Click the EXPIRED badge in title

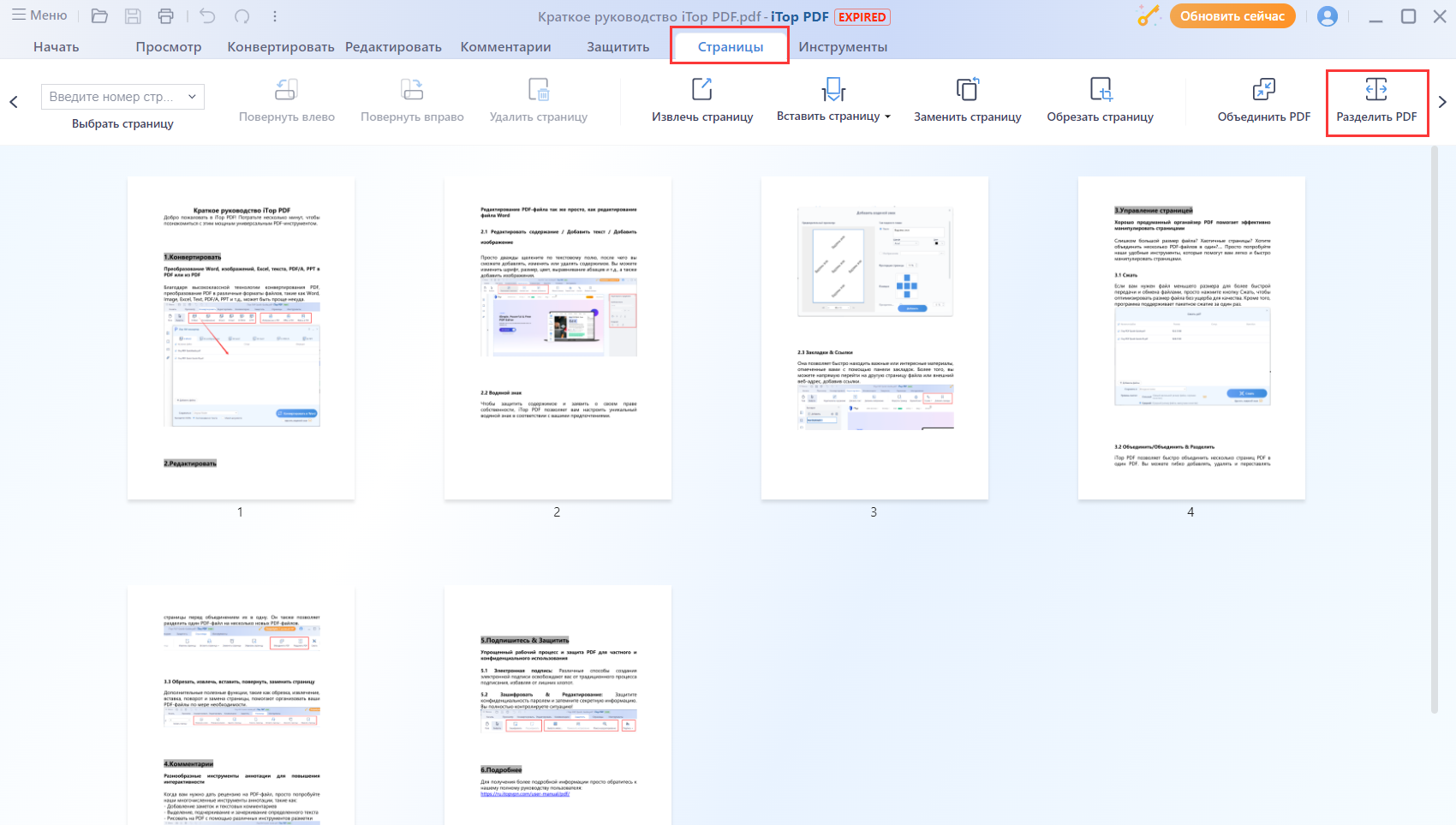point(862,16)
